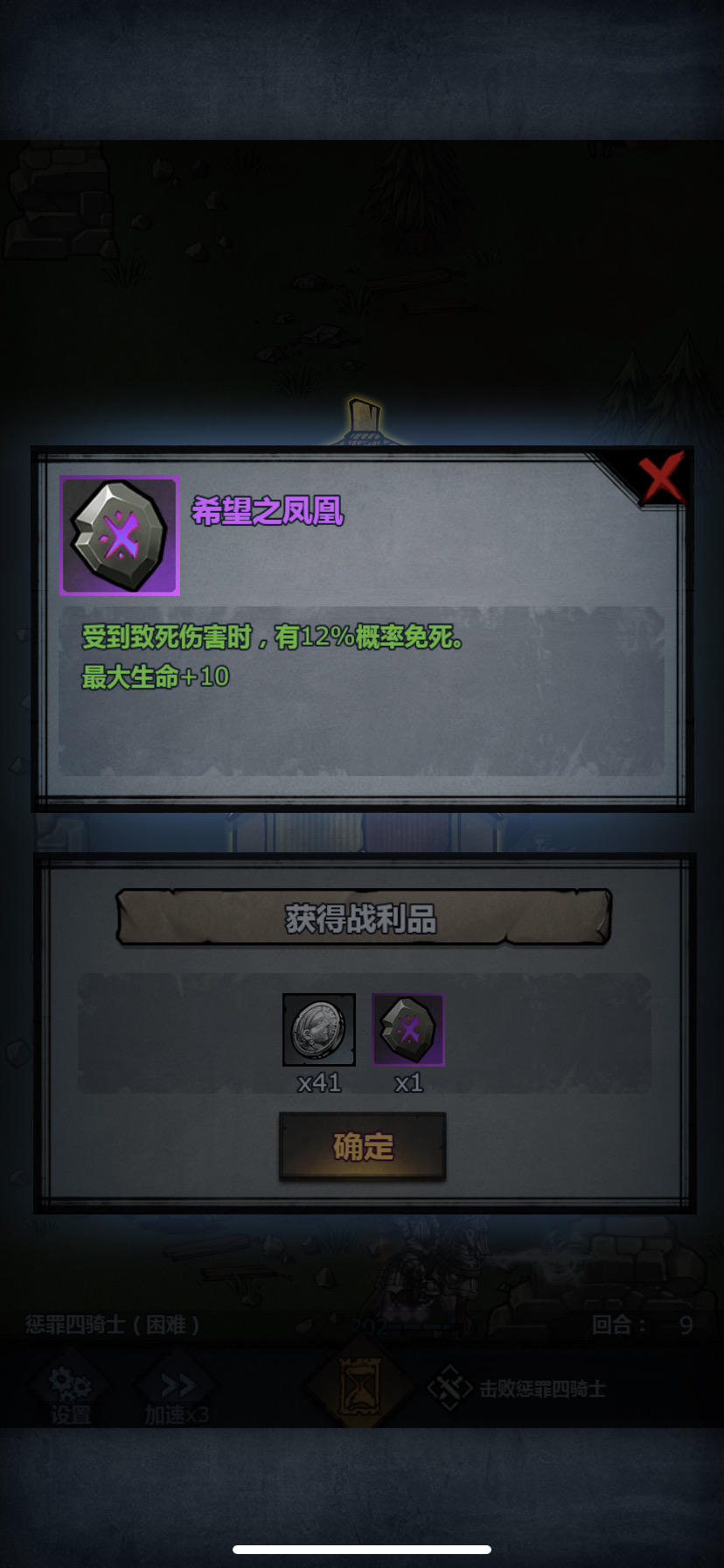Viewport: 724px width, 1568px height.
Task: Tap the wooden signpost above the popup
Action: click(364, 420)
